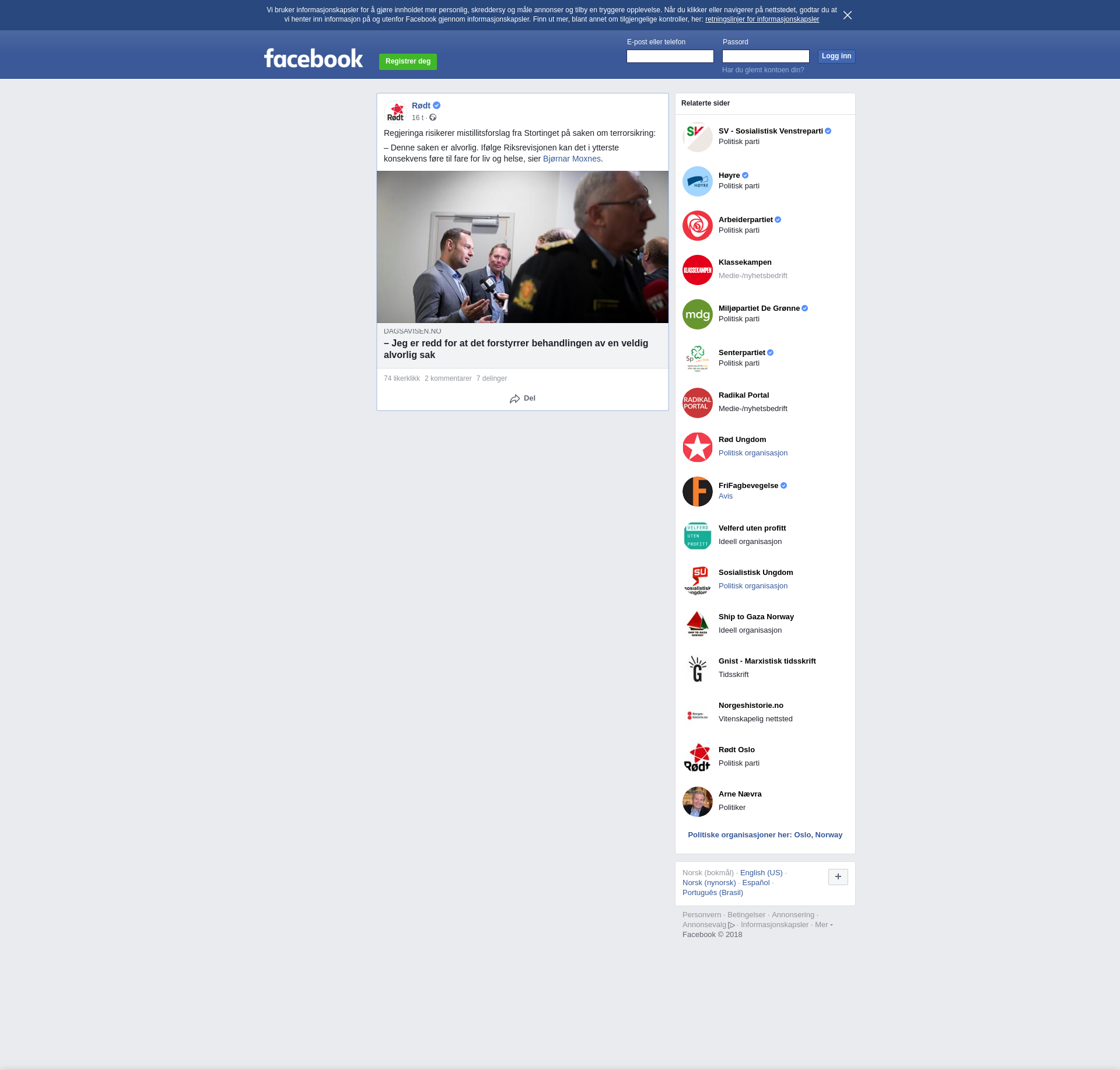Screen dimensions: 1120x1070
Task: Open the Sosialistisk Ungdom page link
Action: [756, 573]
